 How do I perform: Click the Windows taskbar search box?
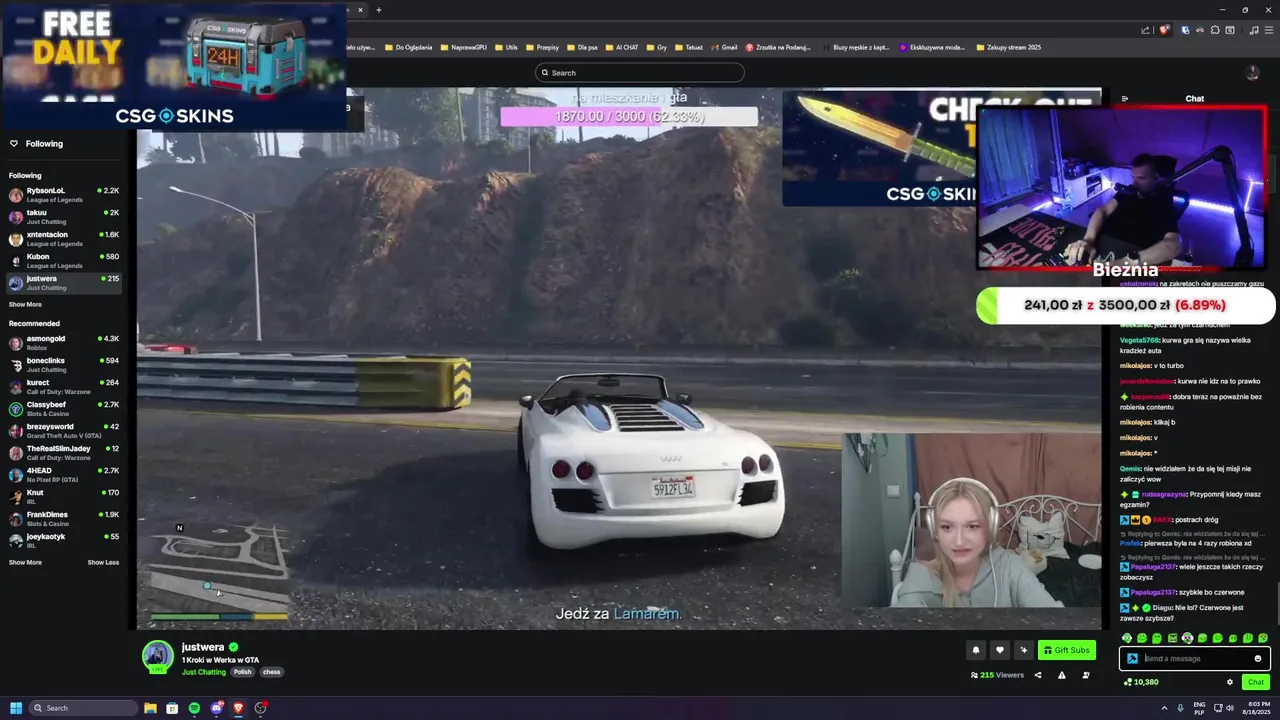[x=82, y=708]
